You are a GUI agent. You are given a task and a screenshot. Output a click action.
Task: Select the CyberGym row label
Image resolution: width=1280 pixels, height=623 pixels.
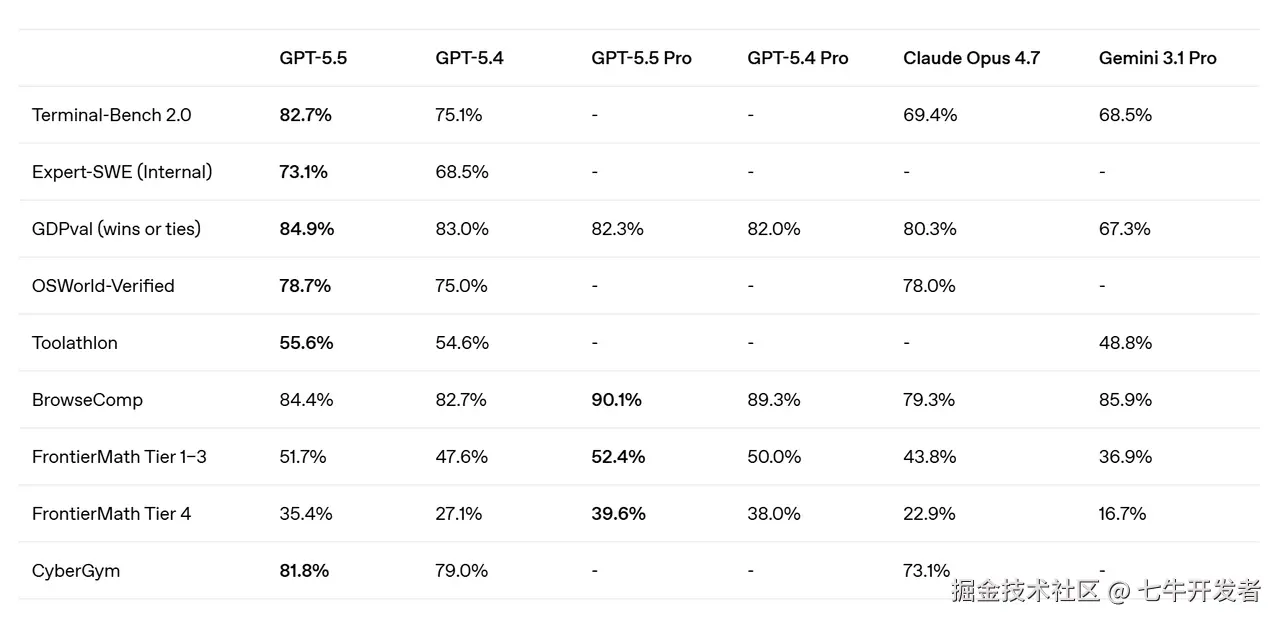(76, 571)
